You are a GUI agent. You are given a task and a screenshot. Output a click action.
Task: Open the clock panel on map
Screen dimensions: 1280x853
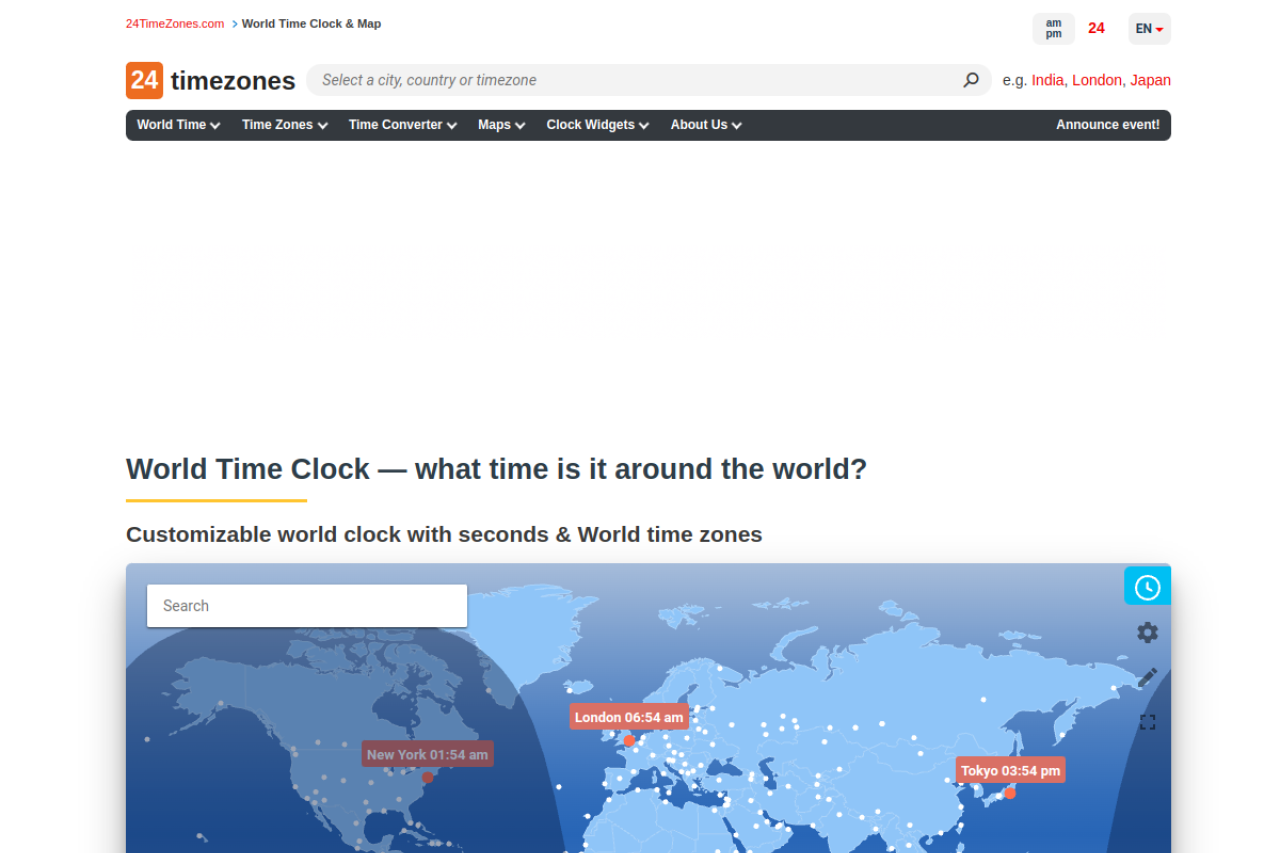coord(1147,587)
